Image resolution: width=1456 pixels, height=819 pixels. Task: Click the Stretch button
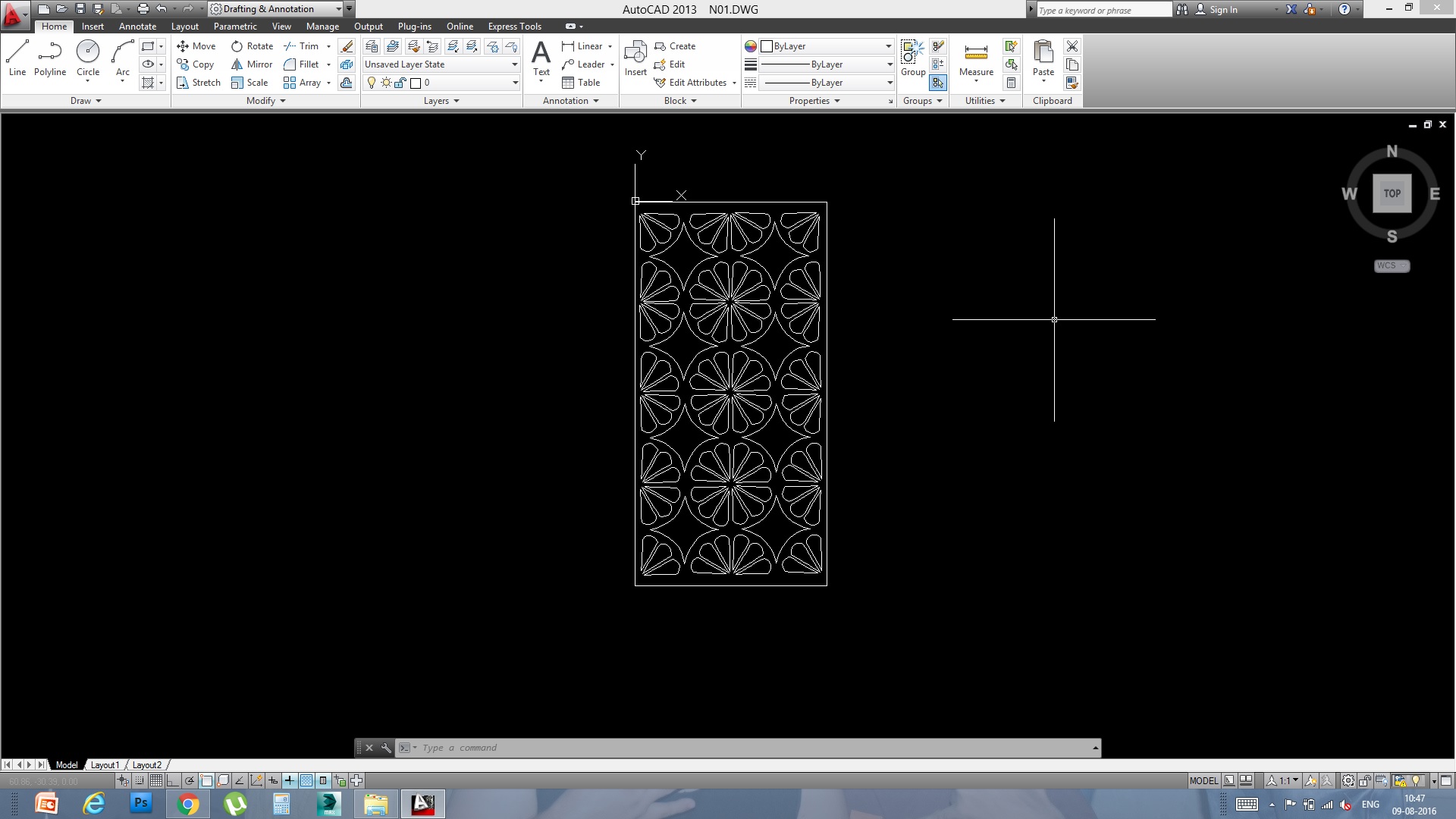pos(199,83)
